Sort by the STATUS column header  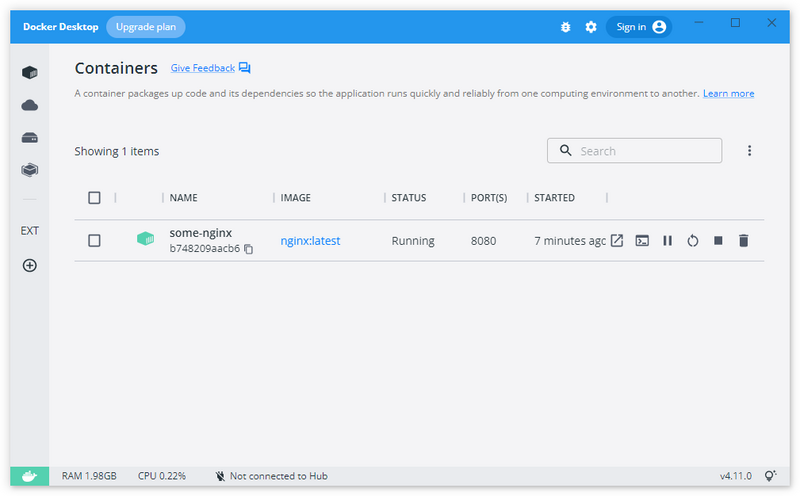point(409,198)
